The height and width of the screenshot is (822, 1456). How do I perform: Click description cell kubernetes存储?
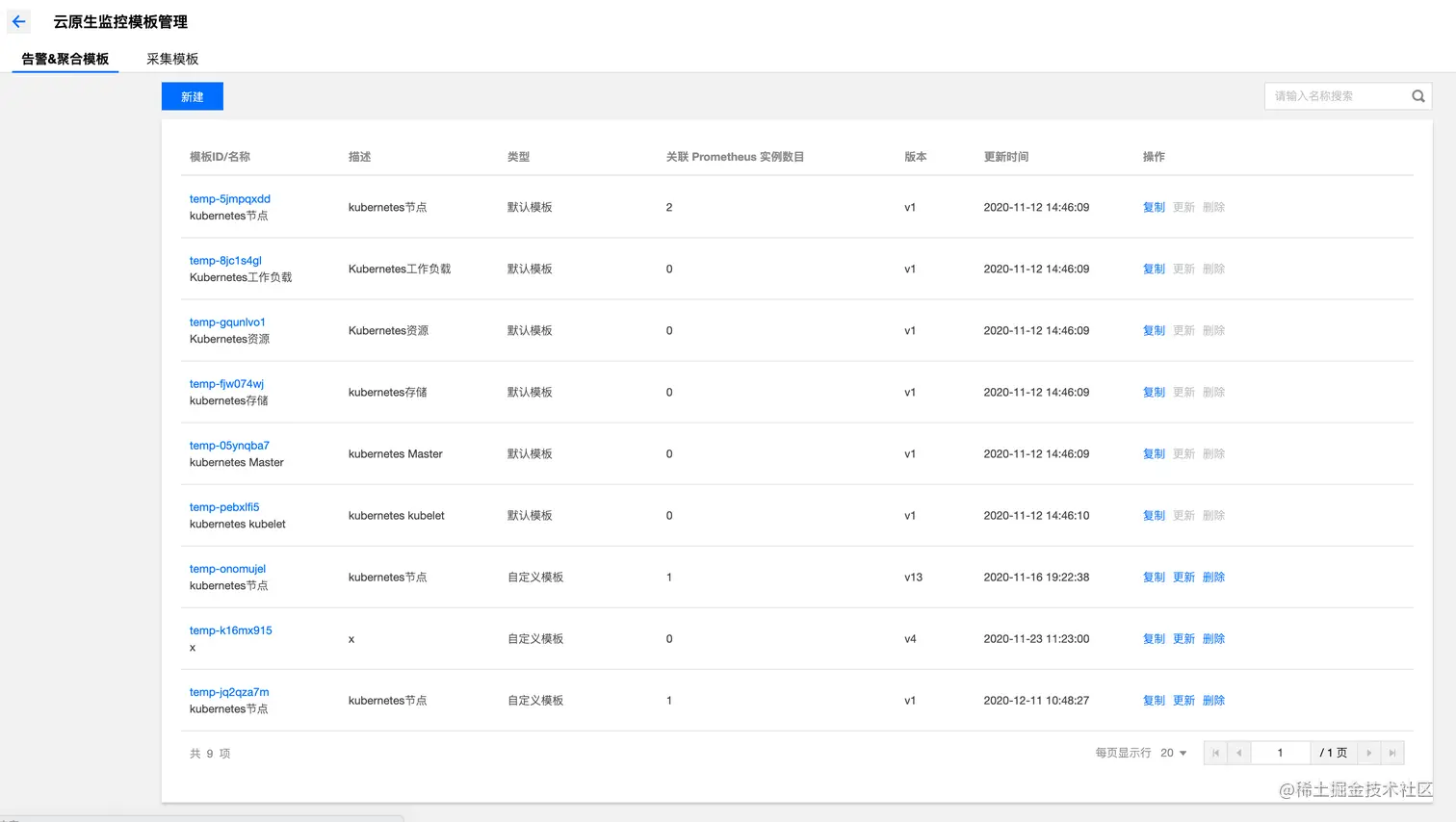tap(387, 392)
